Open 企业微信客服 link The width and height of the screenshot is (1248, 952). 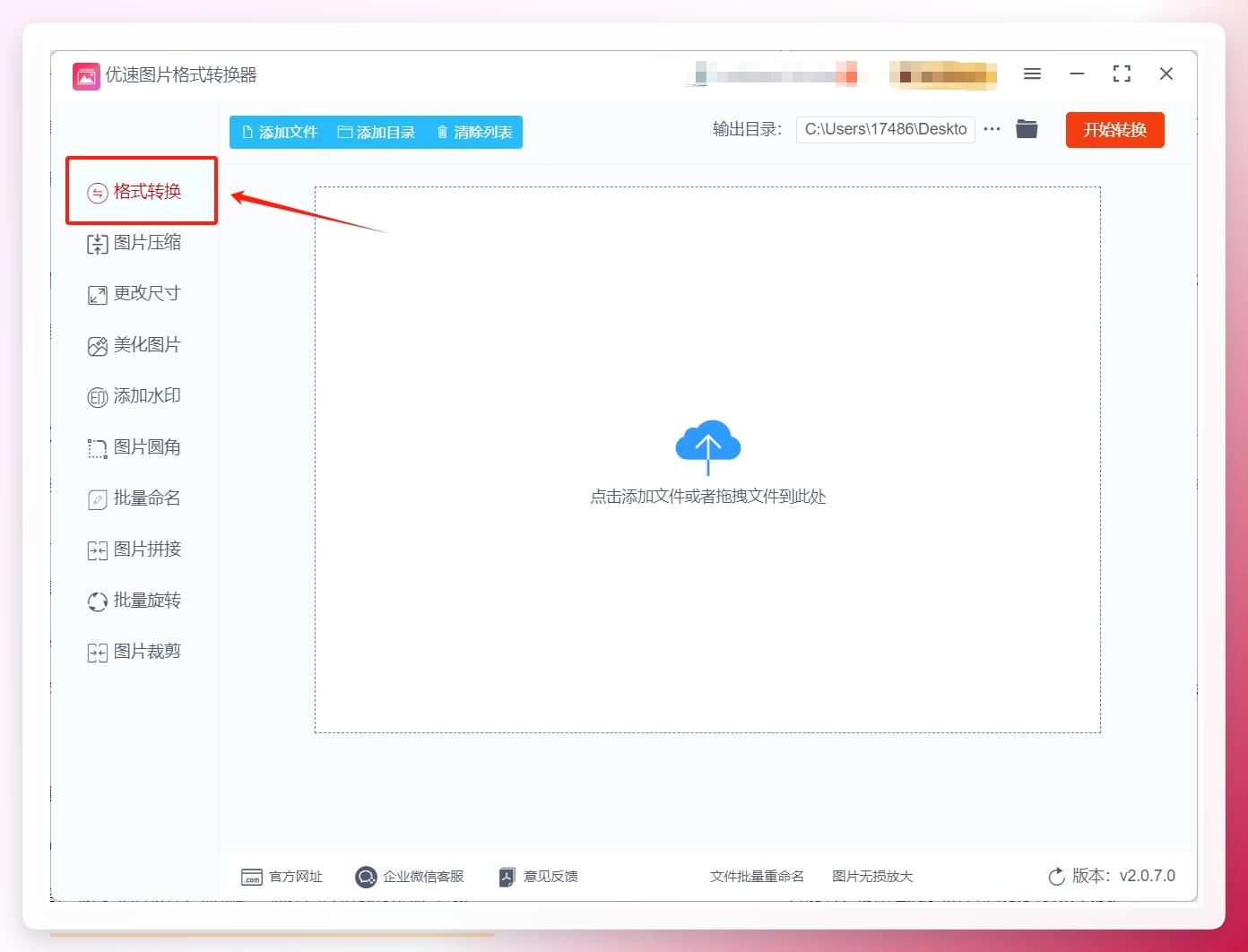pyautogui.click(x=410, y=877)
